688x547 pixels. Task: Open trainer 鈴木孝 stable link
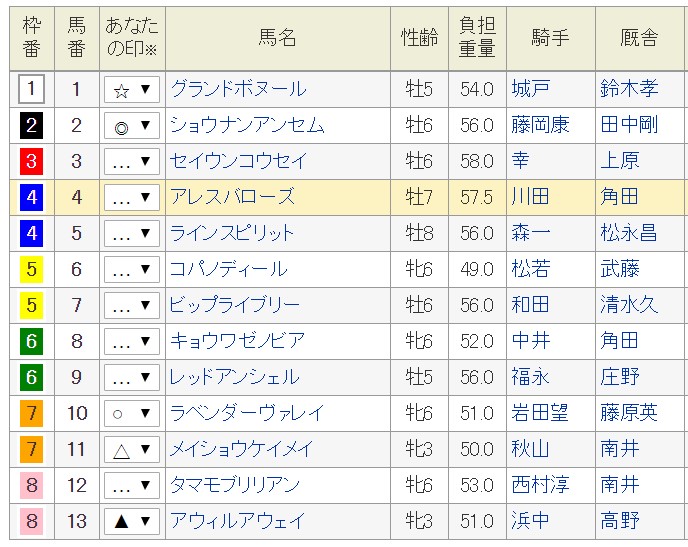(x=628, y=89)
